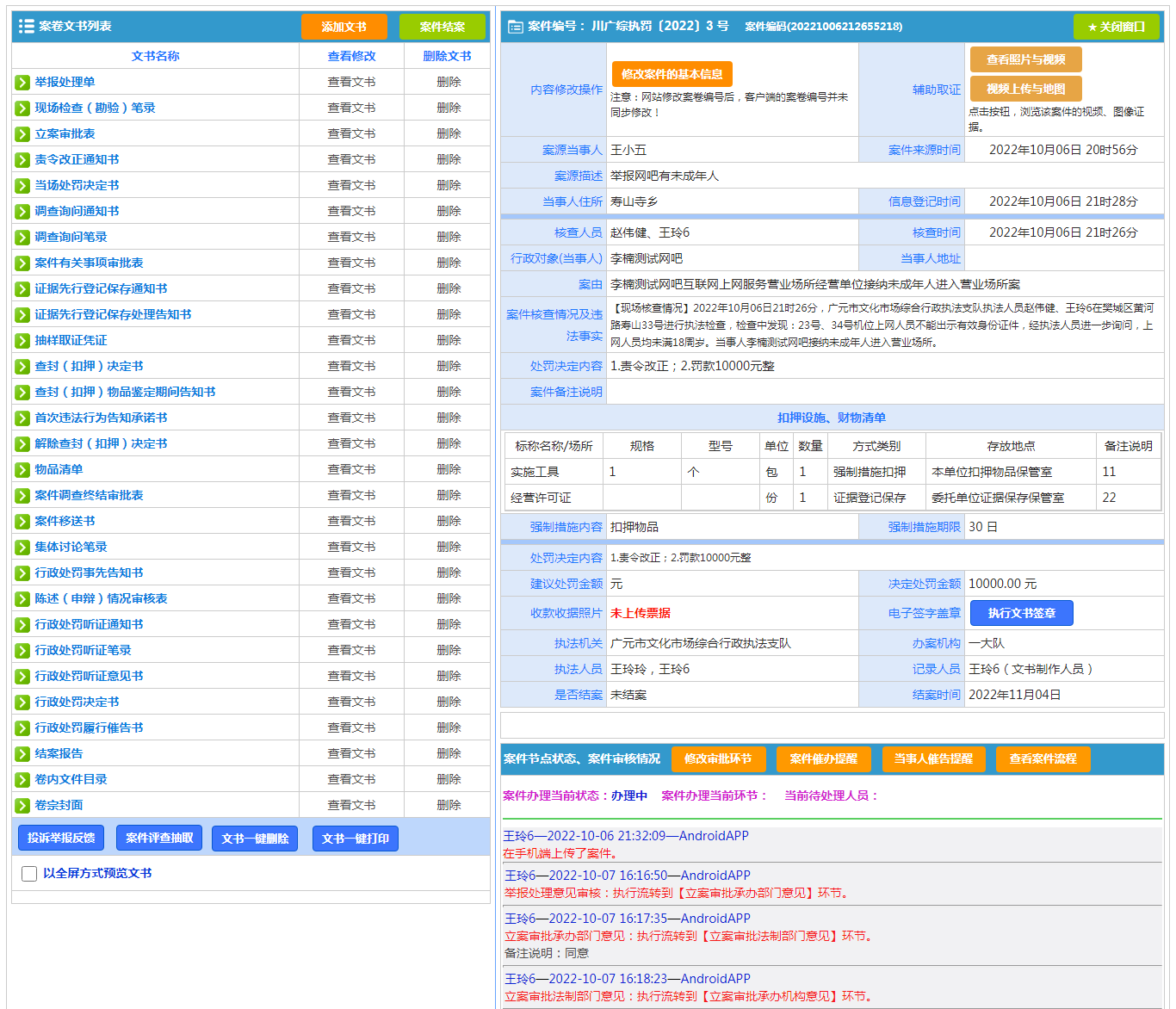Delete the 立案审批表 document row
1176x1009 pixels.
coord(449,134)
